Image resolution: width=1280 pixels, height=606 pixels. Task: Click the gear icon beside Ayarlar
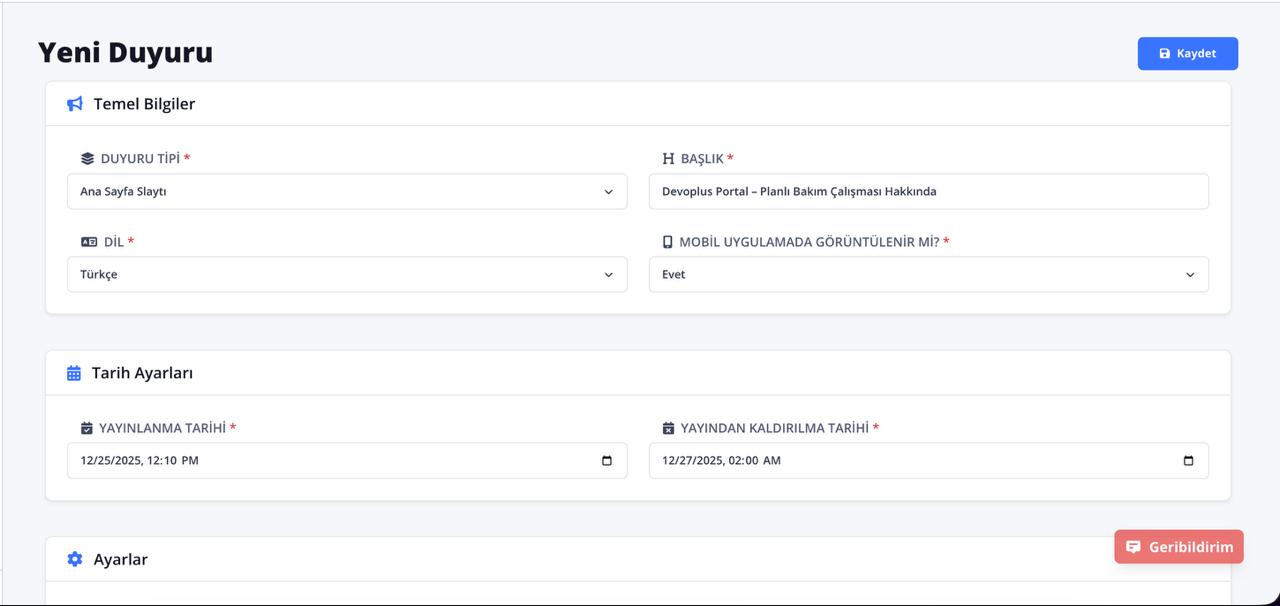[x=75, y=559]
